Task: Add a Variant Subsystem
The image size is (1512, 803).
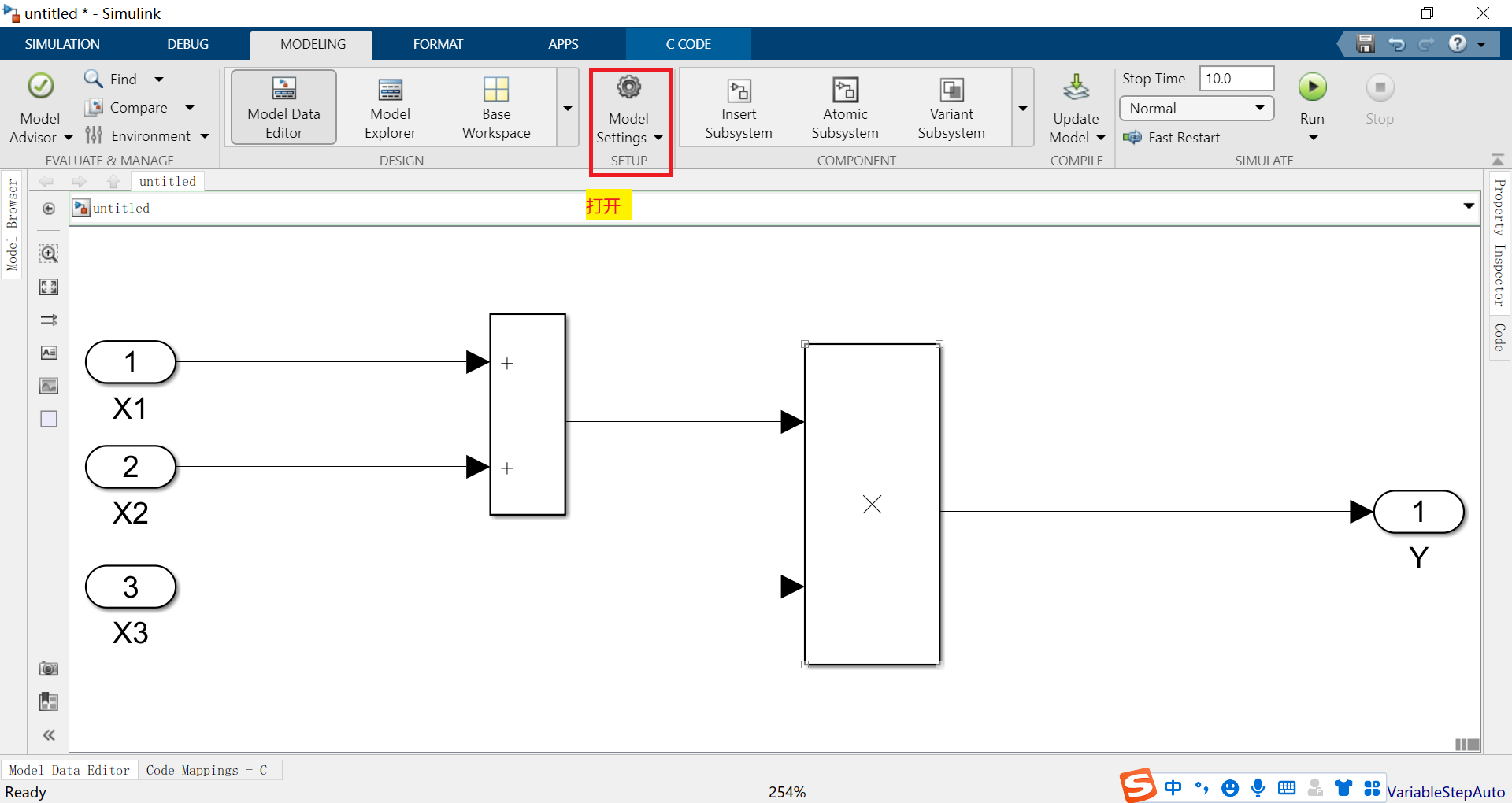Action: 951,108
